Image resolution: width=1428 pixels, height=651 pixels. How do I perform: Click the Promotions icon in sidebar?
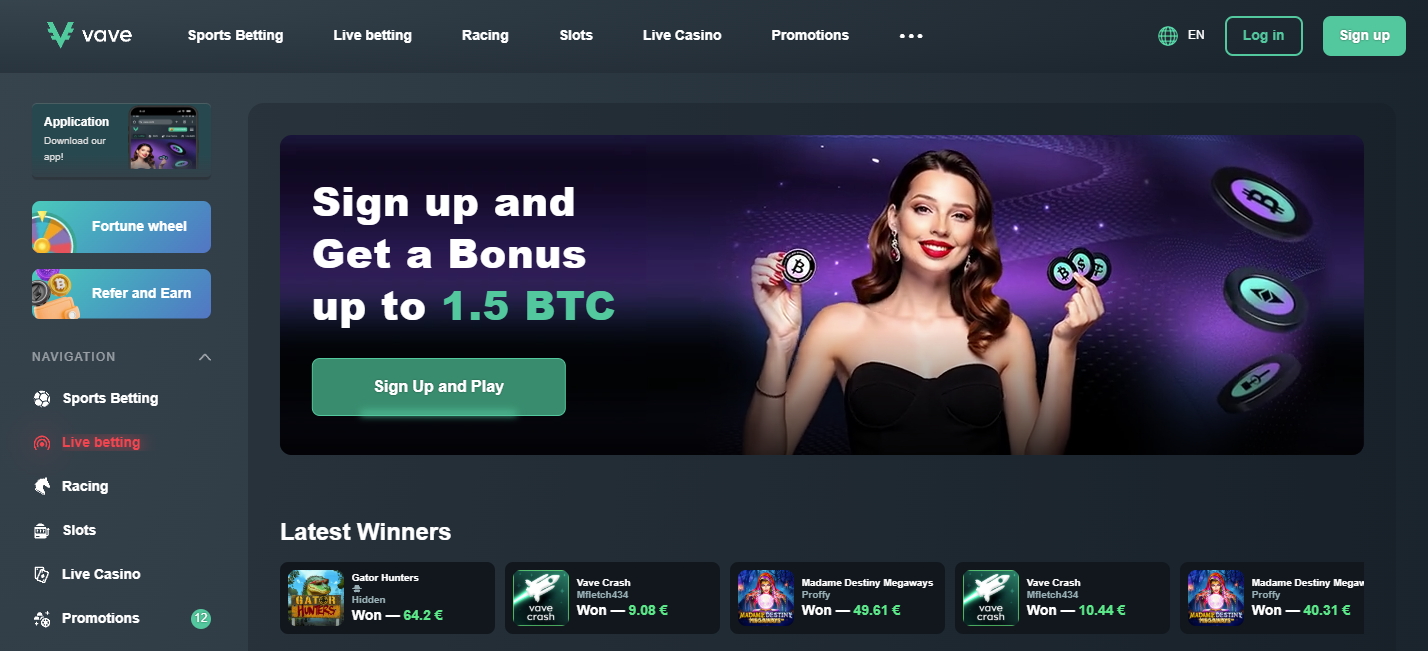tap(42, 618)
